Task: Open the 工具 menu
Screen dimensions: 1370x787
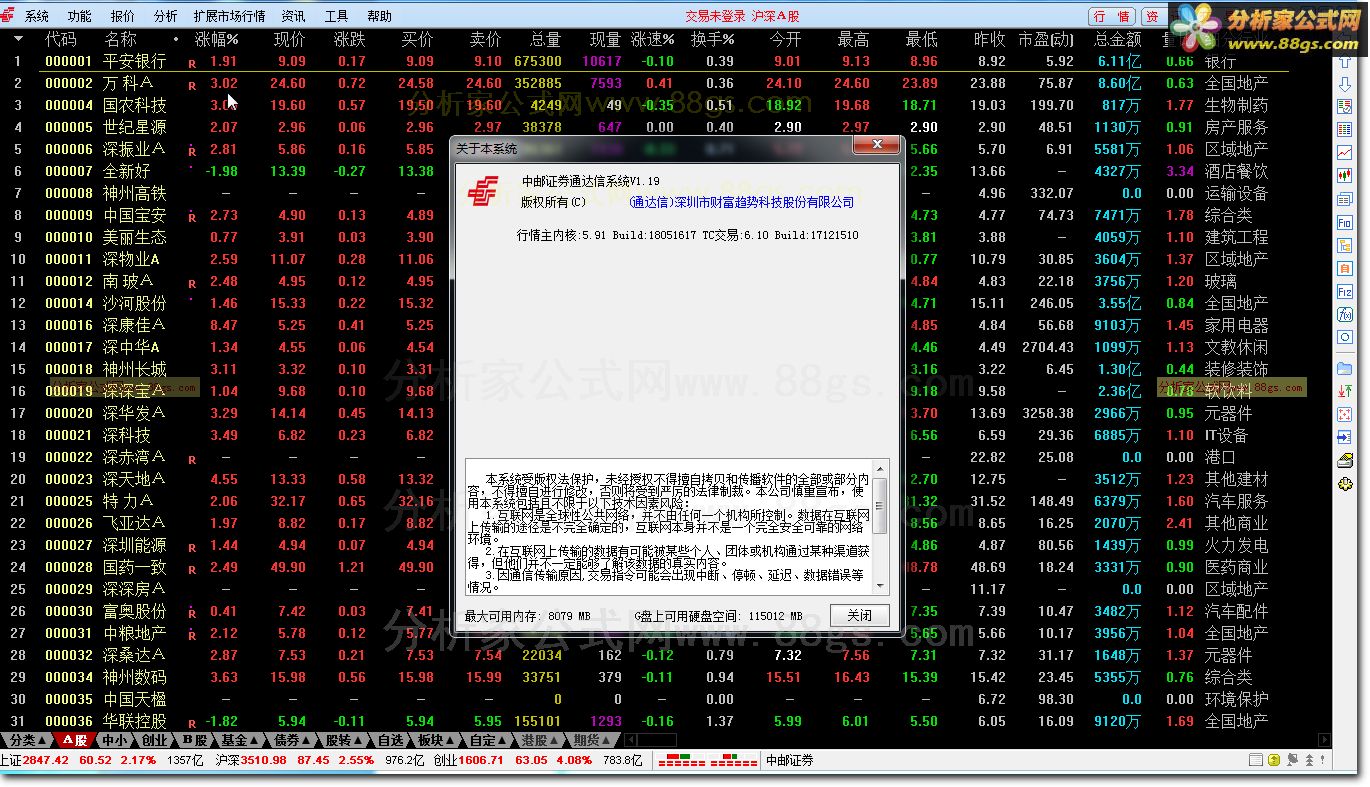Action: [x=337, y=16]
